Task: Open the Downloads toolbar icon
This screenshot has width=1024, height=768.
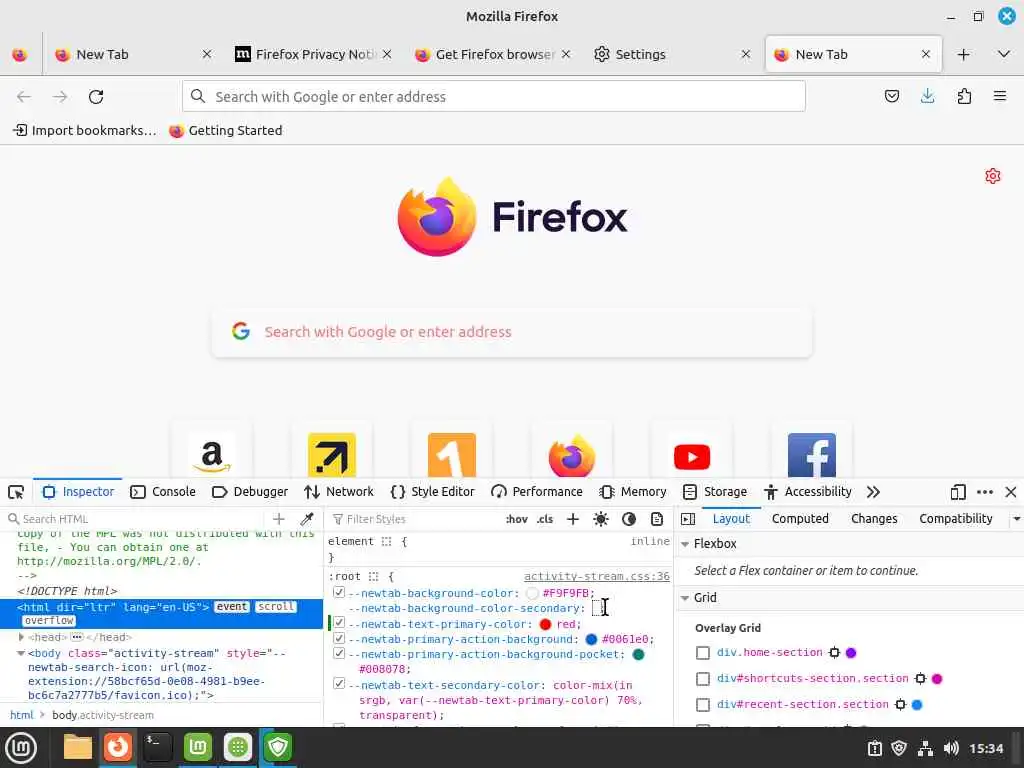Action: coord(927,97)
